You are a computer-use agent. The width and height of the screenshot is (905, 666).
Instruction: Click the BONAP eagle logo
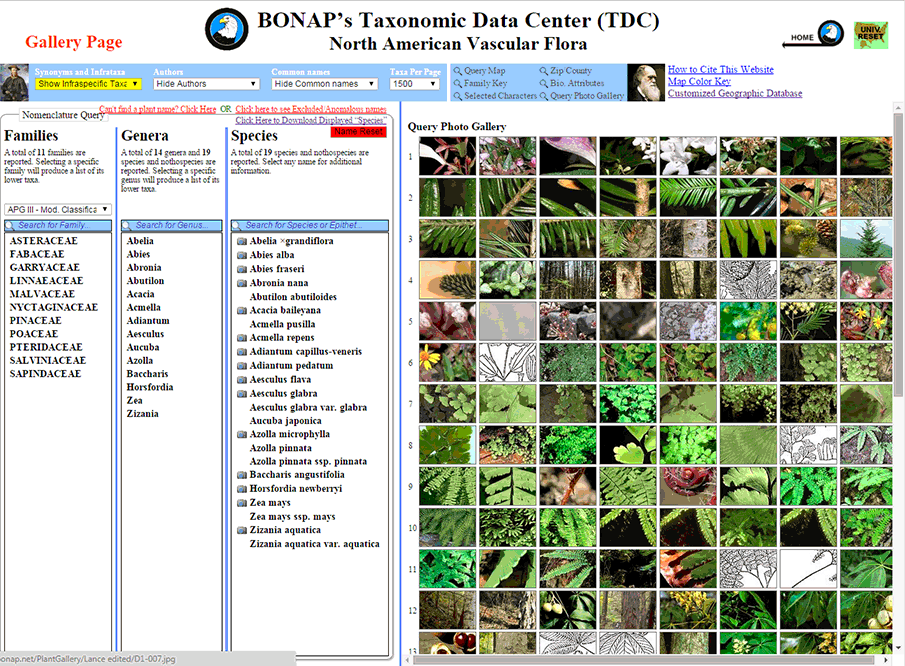coord(225,30)
